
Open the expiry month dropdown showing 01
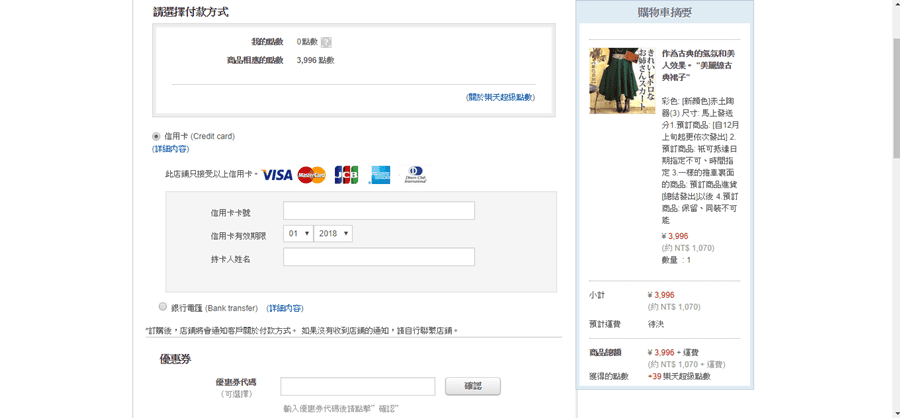pyautogui.click(x=298, y=234)
